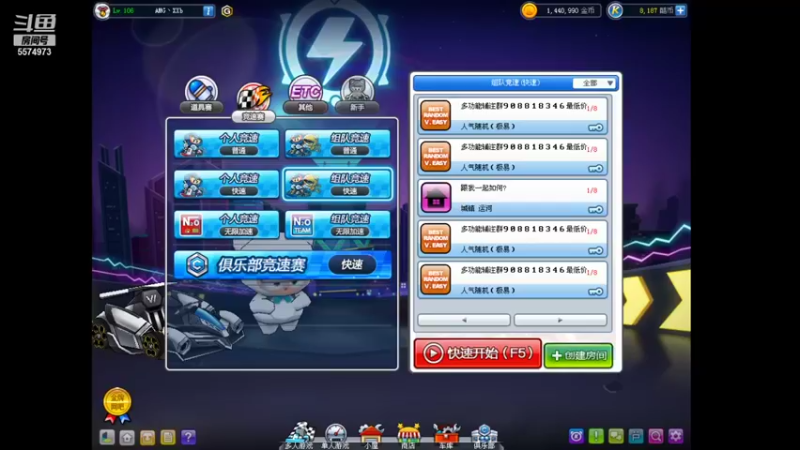Join the second 多功能辅助群 room

pos(512,157)
